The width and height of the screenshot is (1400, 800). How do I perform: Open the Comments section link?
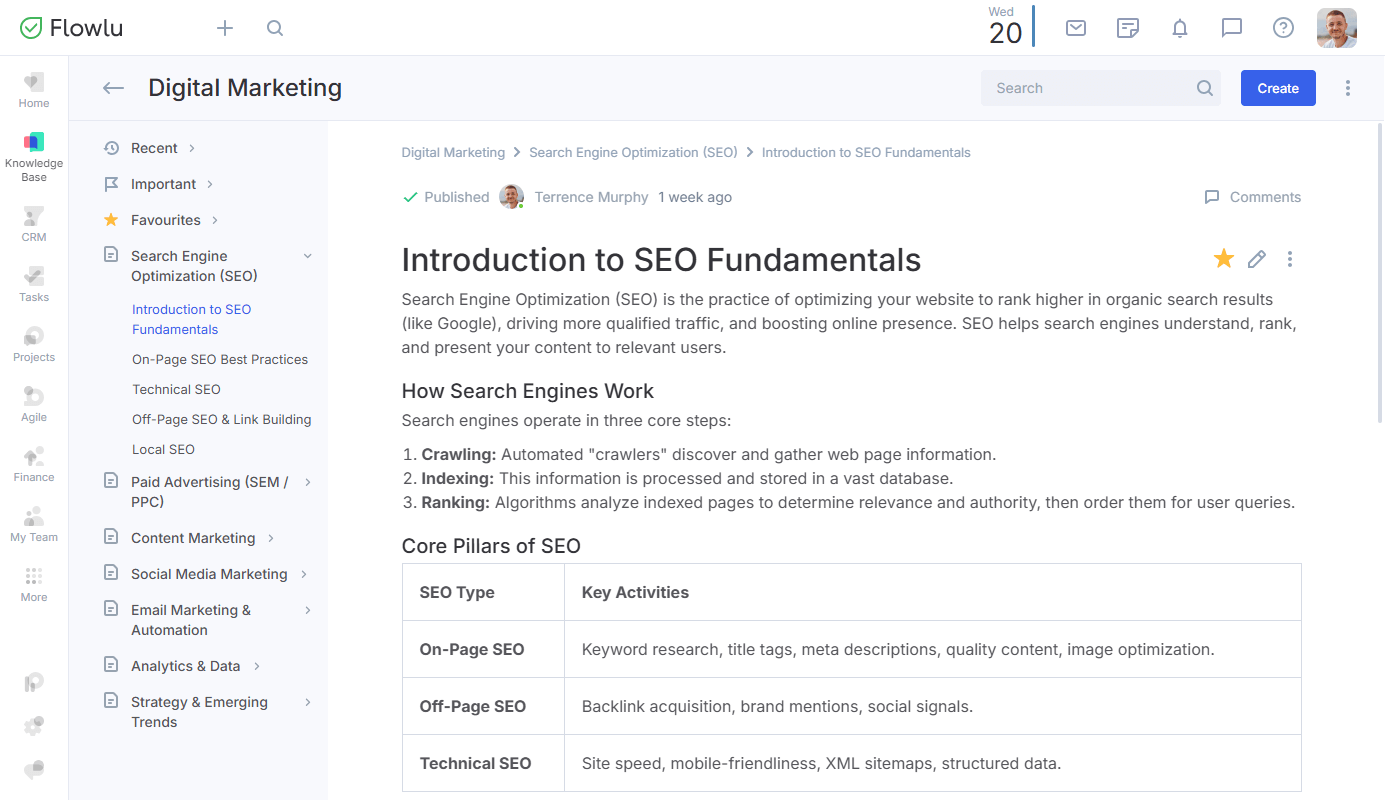tap(1253, 197)
